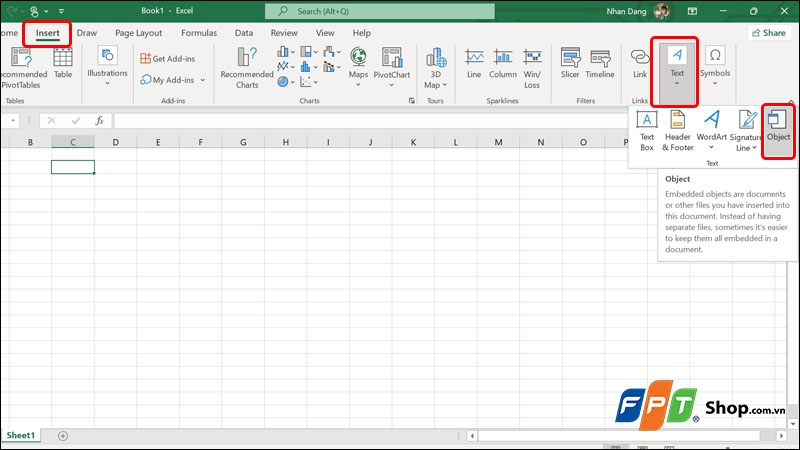
Task: Open the Signature Line dropdown
Action: coord(746,131)
